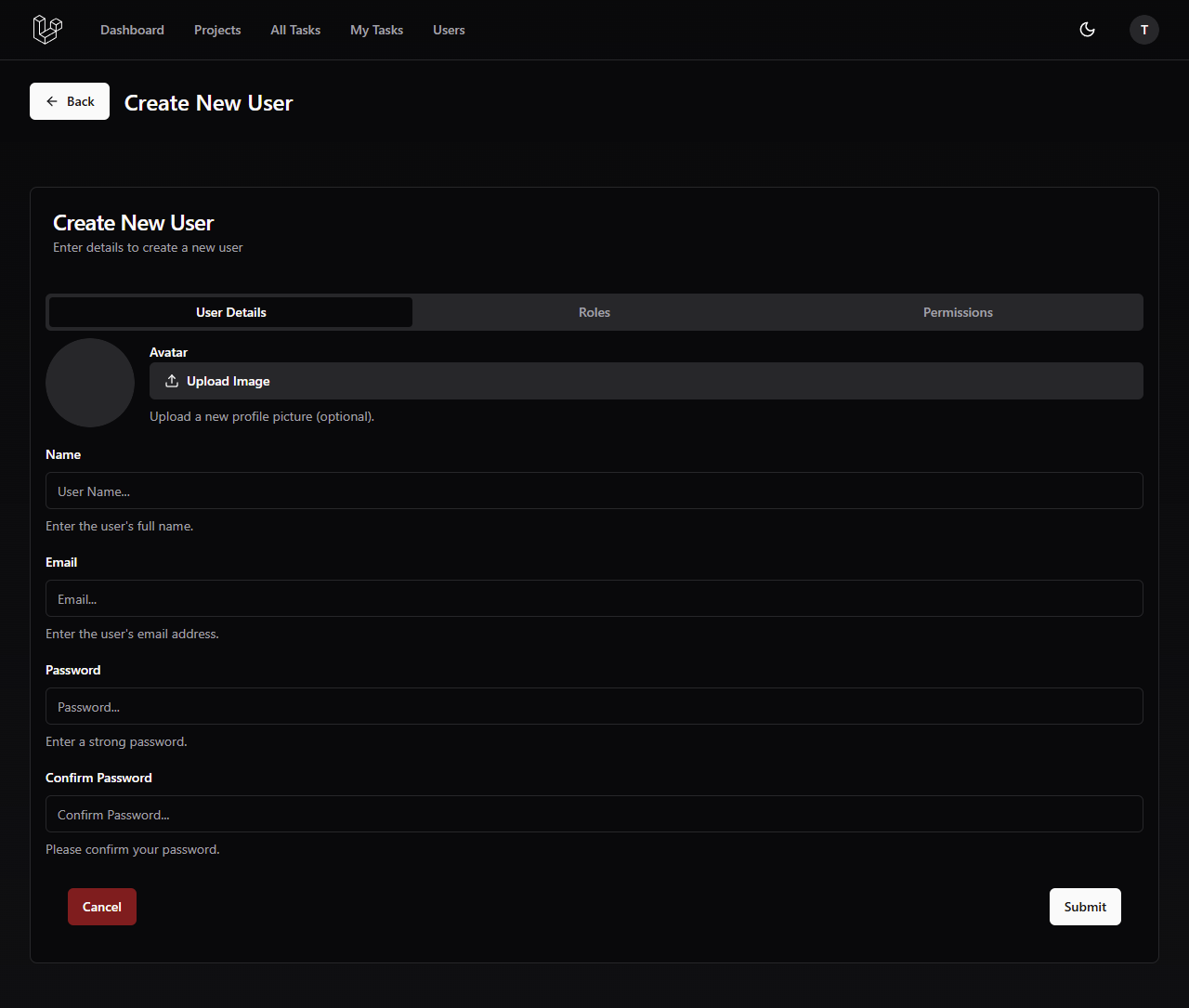Open All Tasks from the navigation
Viewport: 1189px width, 1008px height.
tap(294, 29)
